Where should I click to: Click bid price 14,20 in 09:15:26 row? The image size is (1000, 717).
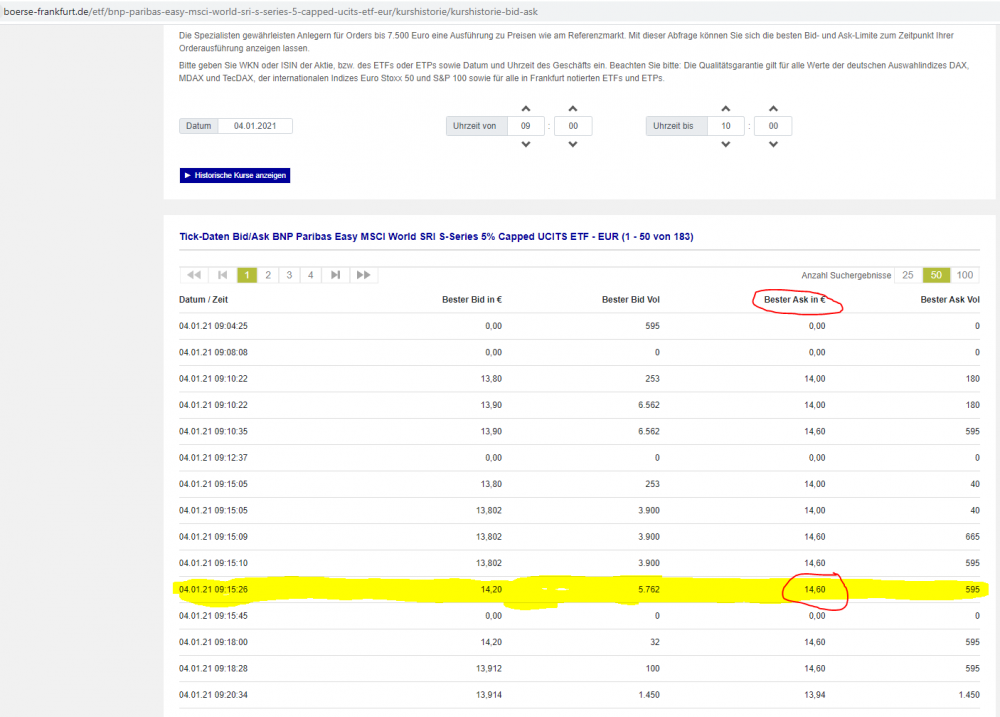(491, 589)
